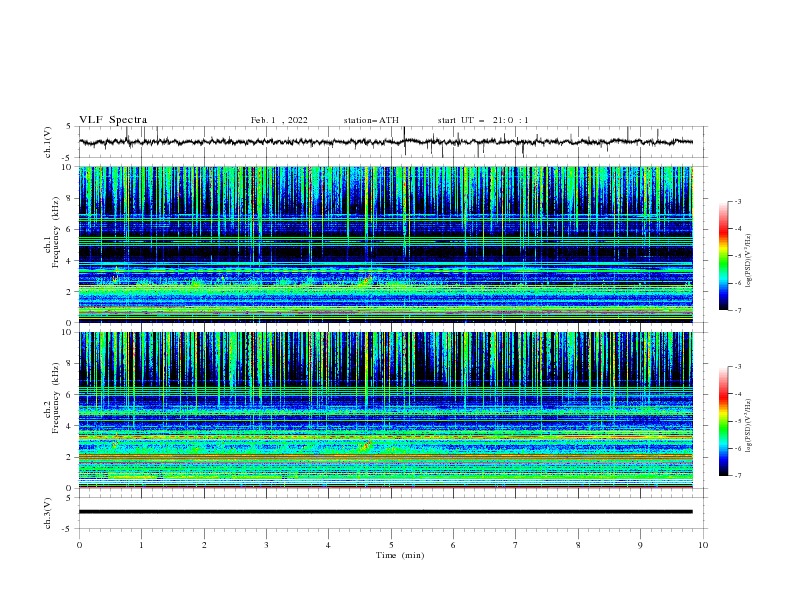Click the "Time (min)" axis title
This screenshot has height=612, width=792.
(400, 555)
